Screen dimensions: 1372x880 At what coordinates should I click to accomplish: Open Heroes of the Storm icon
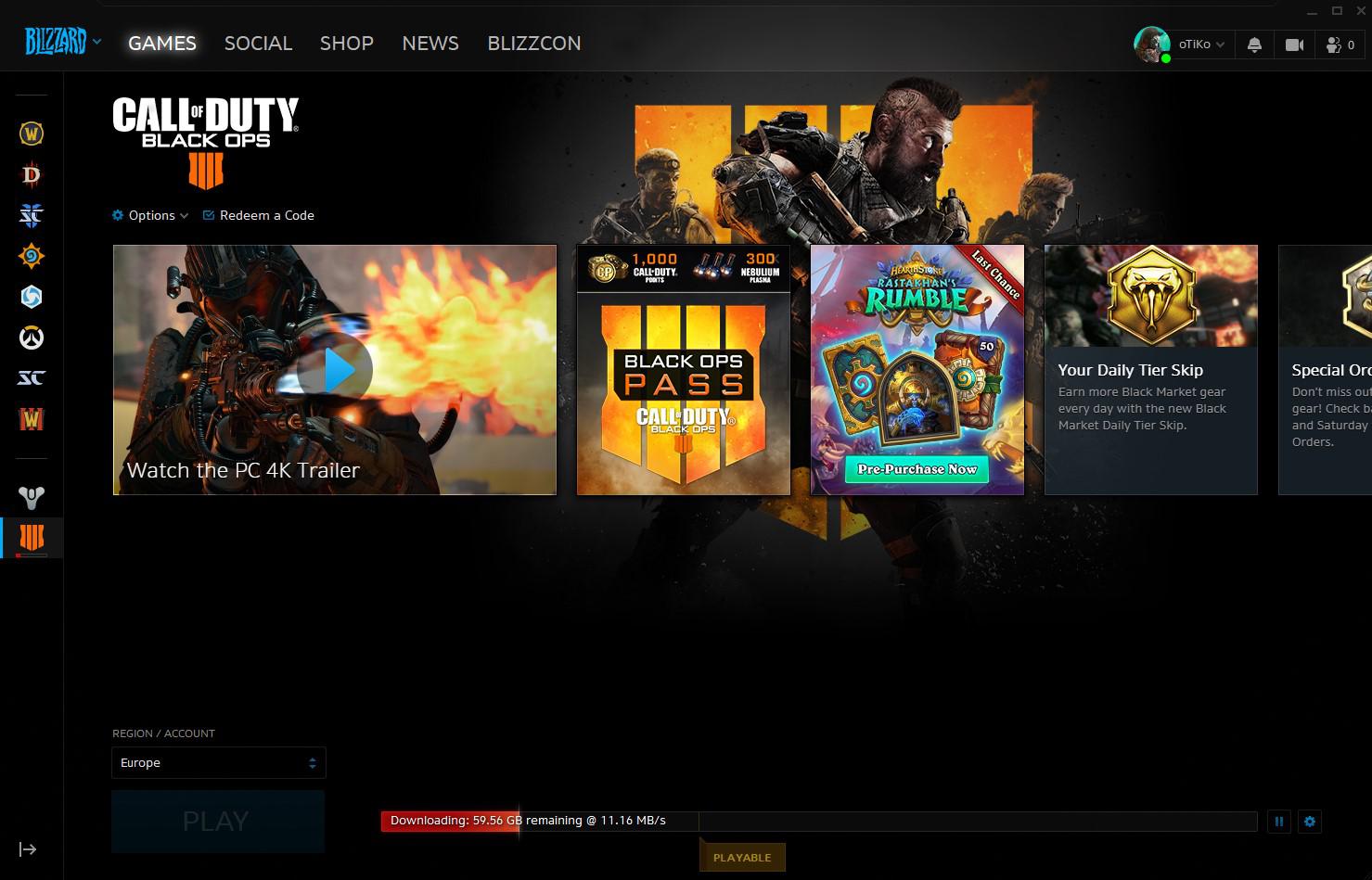[x=32, y=297]
